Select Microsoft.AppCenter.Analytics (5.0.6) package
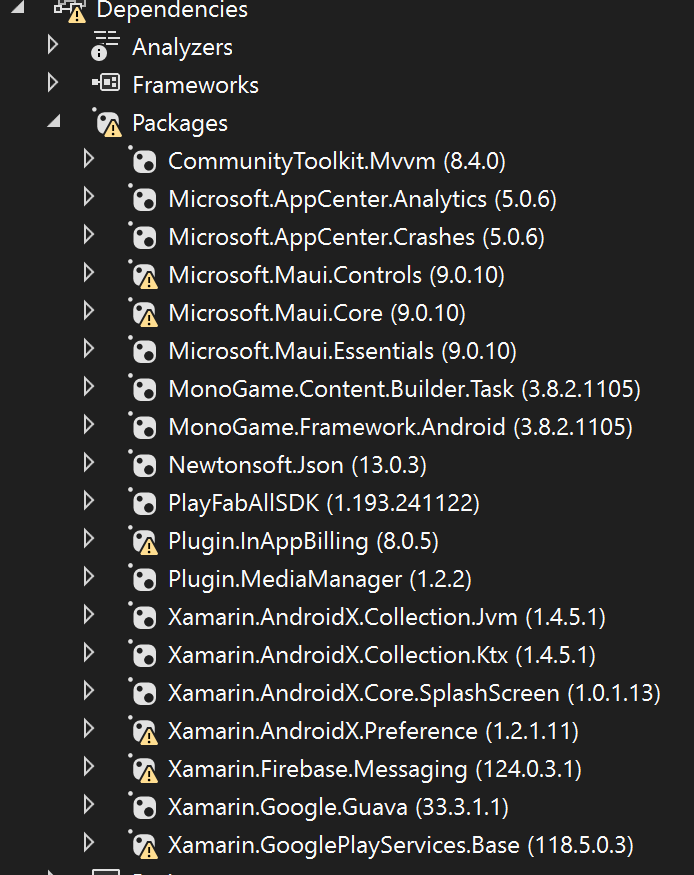Viewport: 694px width, 875px height. point(362,199)
